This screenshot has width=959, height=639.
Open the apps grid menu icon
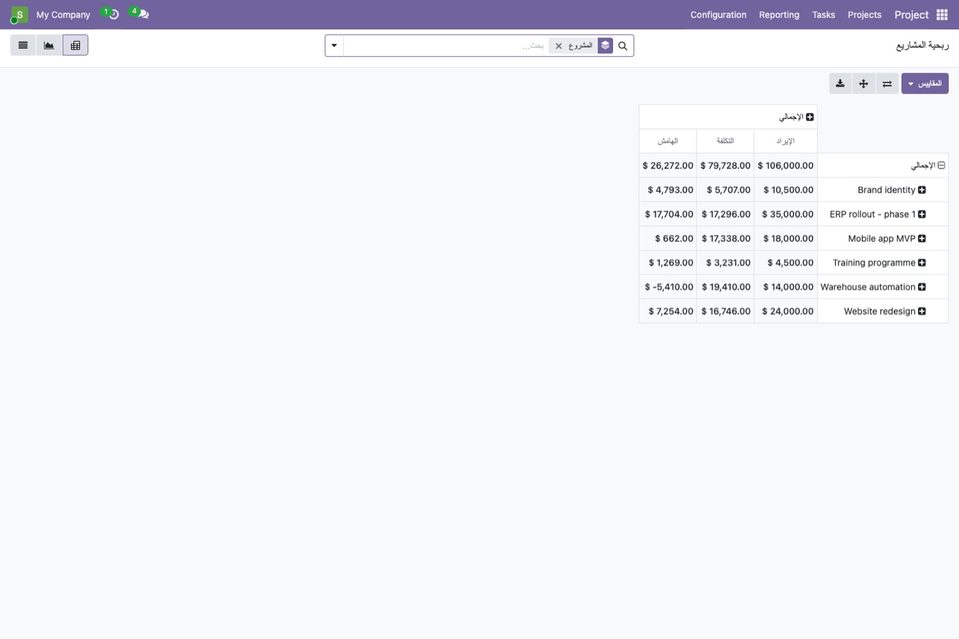click(942, 15)
